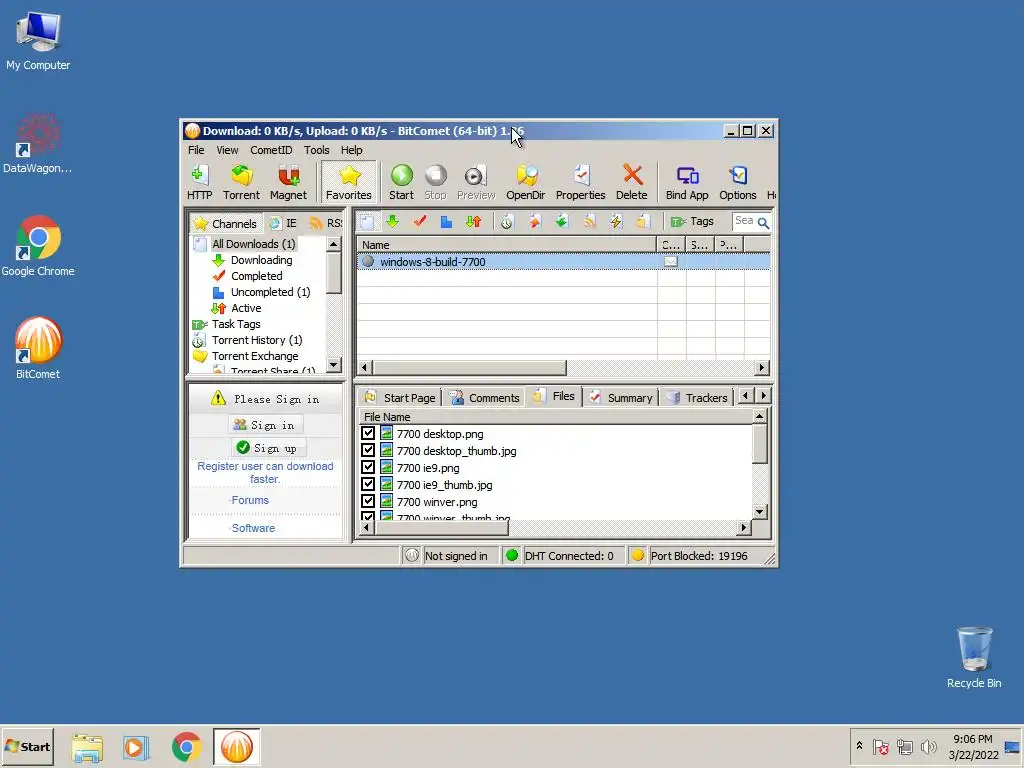
Task: Filter by downloading tasks green arrow icon
Action: tap(392, 222)
